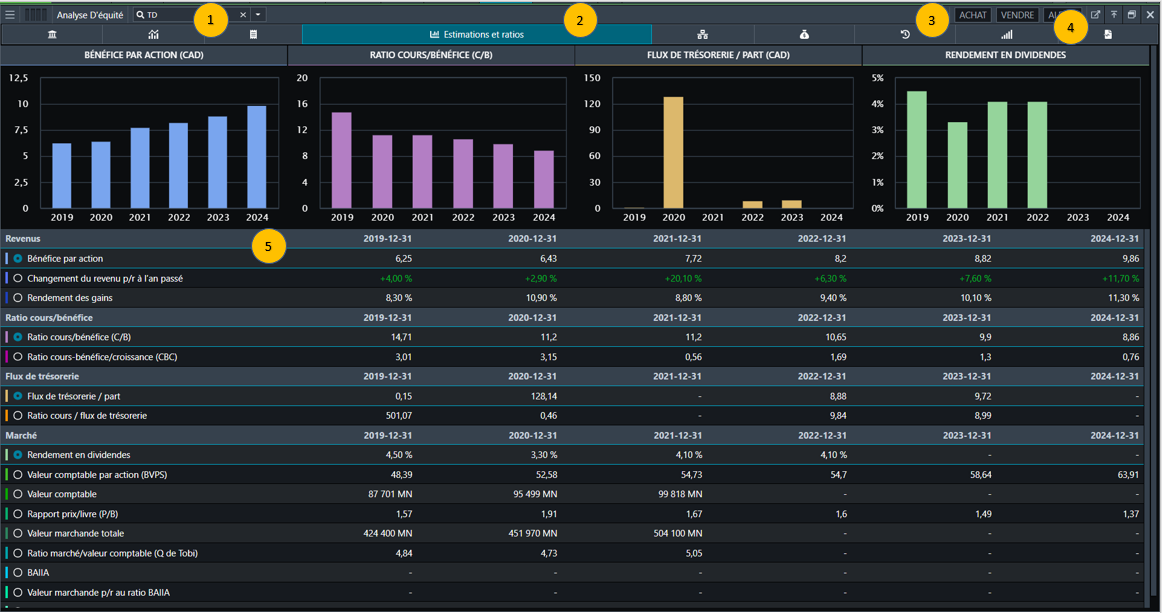1162x613 pixels.
Task: Select the Rendement des gains radio button
Action: pyautogui.click(x=18, y=298)
